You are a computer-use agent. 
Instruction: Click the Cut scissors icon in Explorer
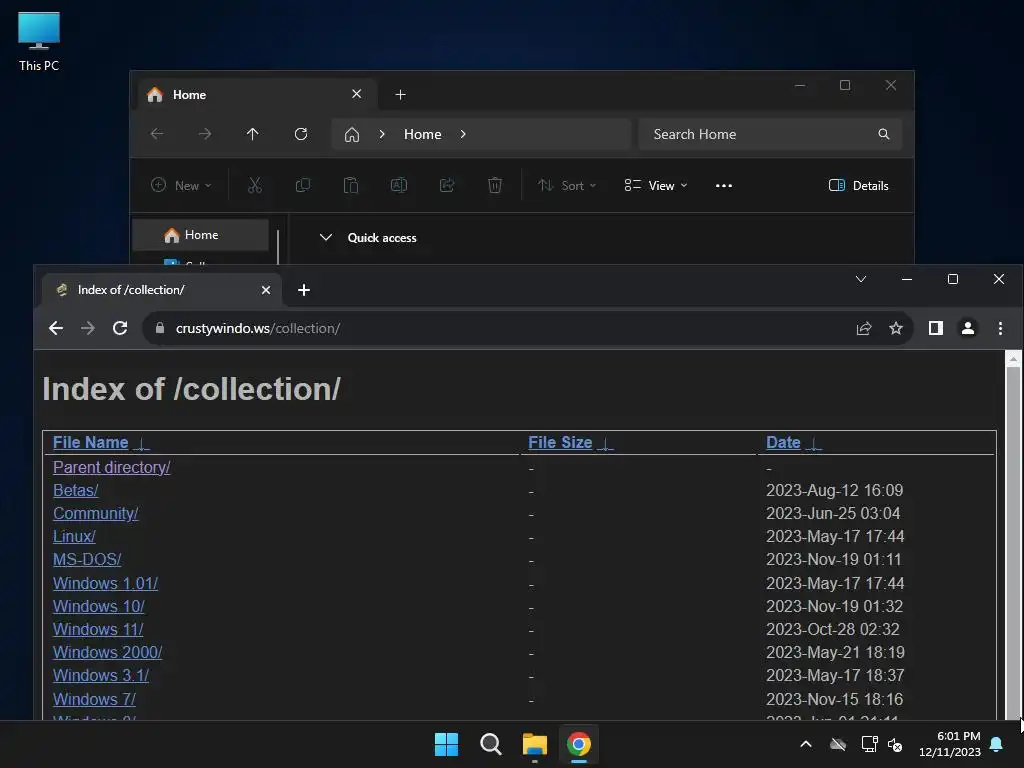tap(255, 185)
